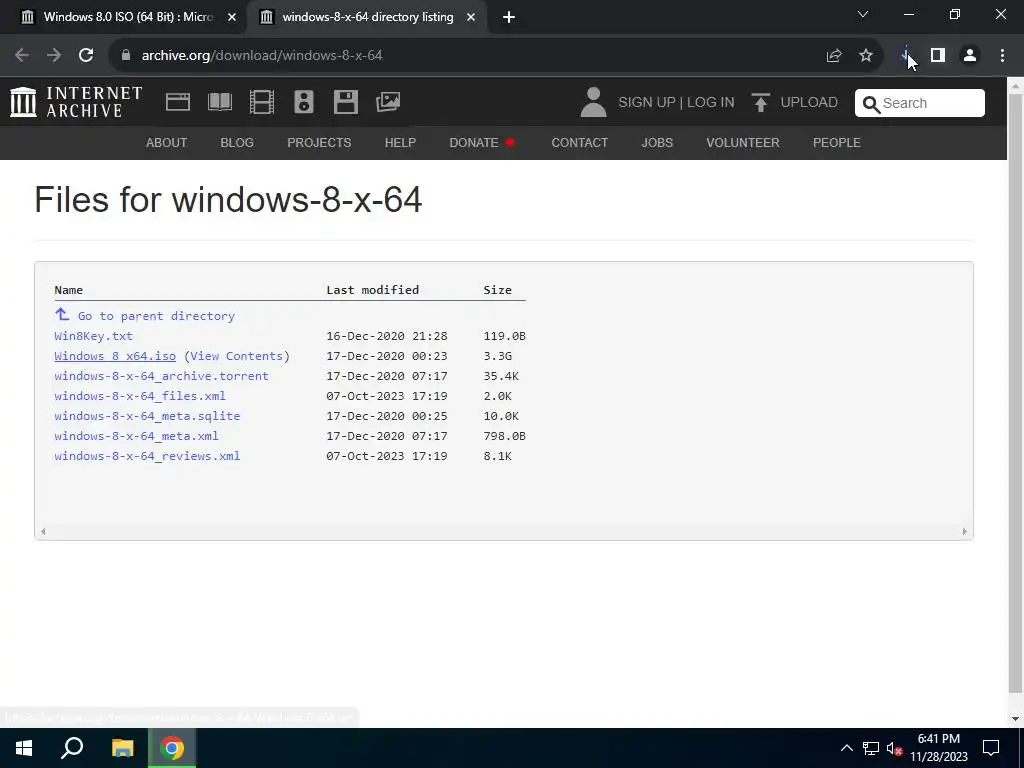The height and width of the screenshot is (768, 1024).
Task: Download Win8Key.txt file
Action: click(93, 336)
